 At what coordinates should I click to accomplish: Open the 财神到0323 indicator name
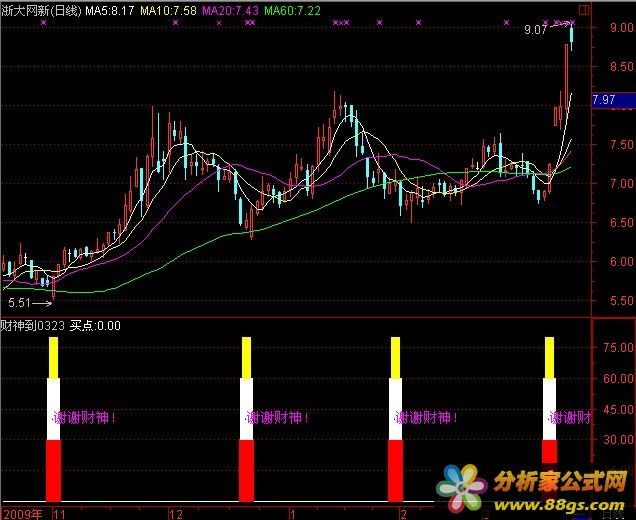[x=33, y=326]
